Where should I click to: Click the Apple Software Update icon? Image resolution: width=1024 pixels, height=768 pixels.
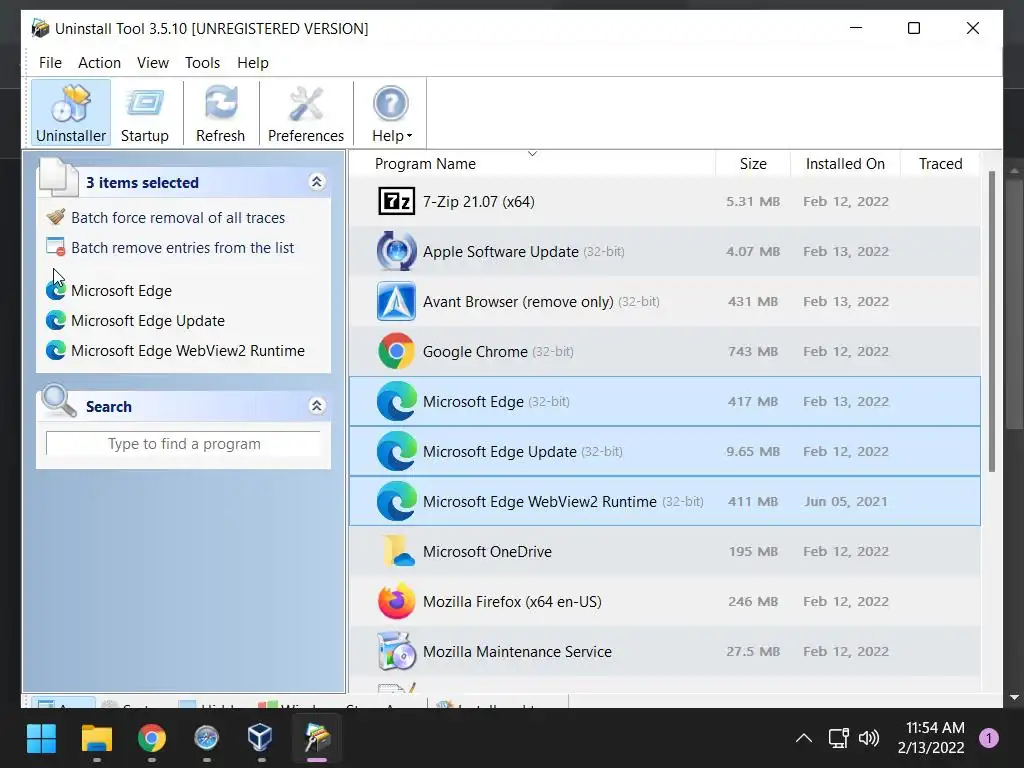(x=396, y=251)
